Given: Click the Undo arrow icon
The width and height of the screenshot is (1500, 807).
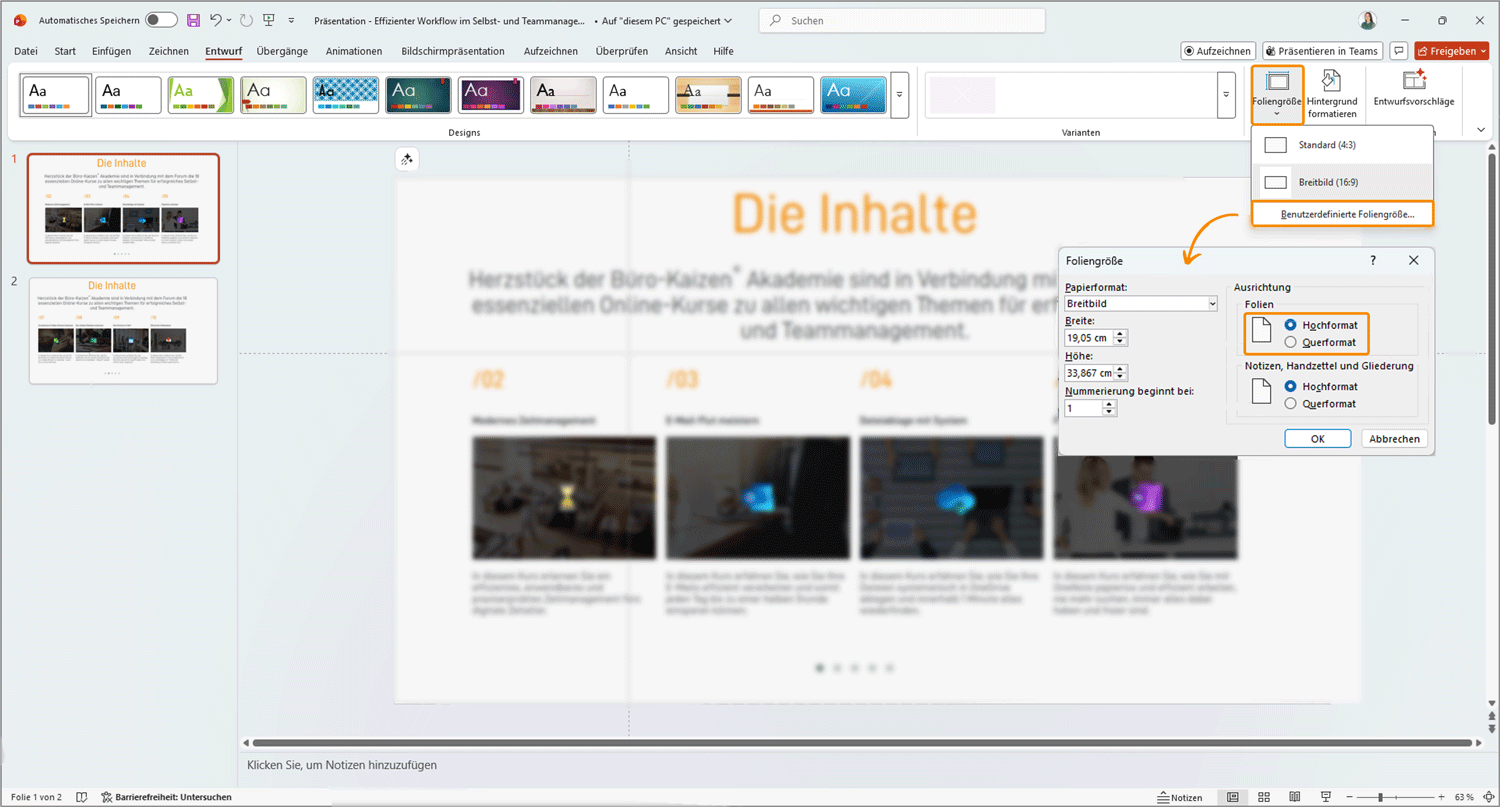Looking at the screenshot, I should [x=216, y=20].
